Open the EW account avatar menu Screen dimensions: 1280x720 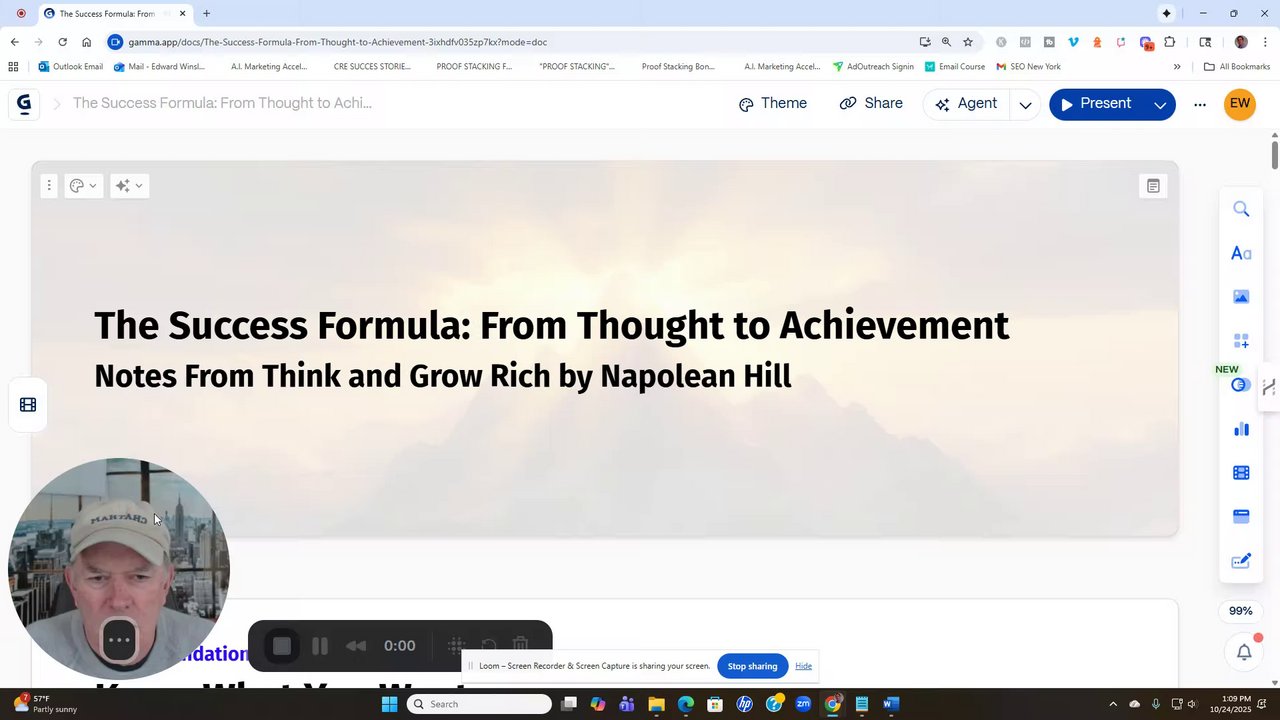click(x=1240, y=104)
